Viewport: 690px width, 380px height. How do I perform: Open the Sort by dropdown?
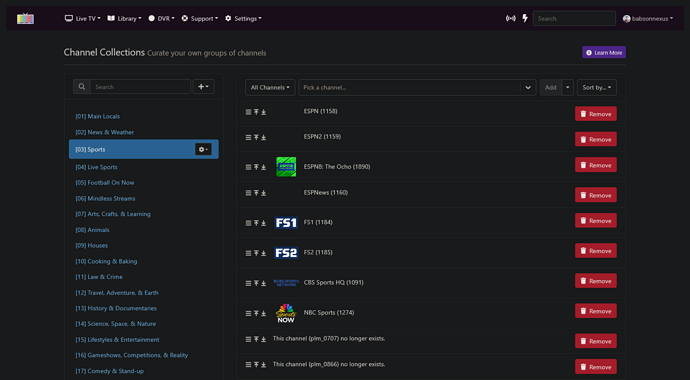pos(597,88)
